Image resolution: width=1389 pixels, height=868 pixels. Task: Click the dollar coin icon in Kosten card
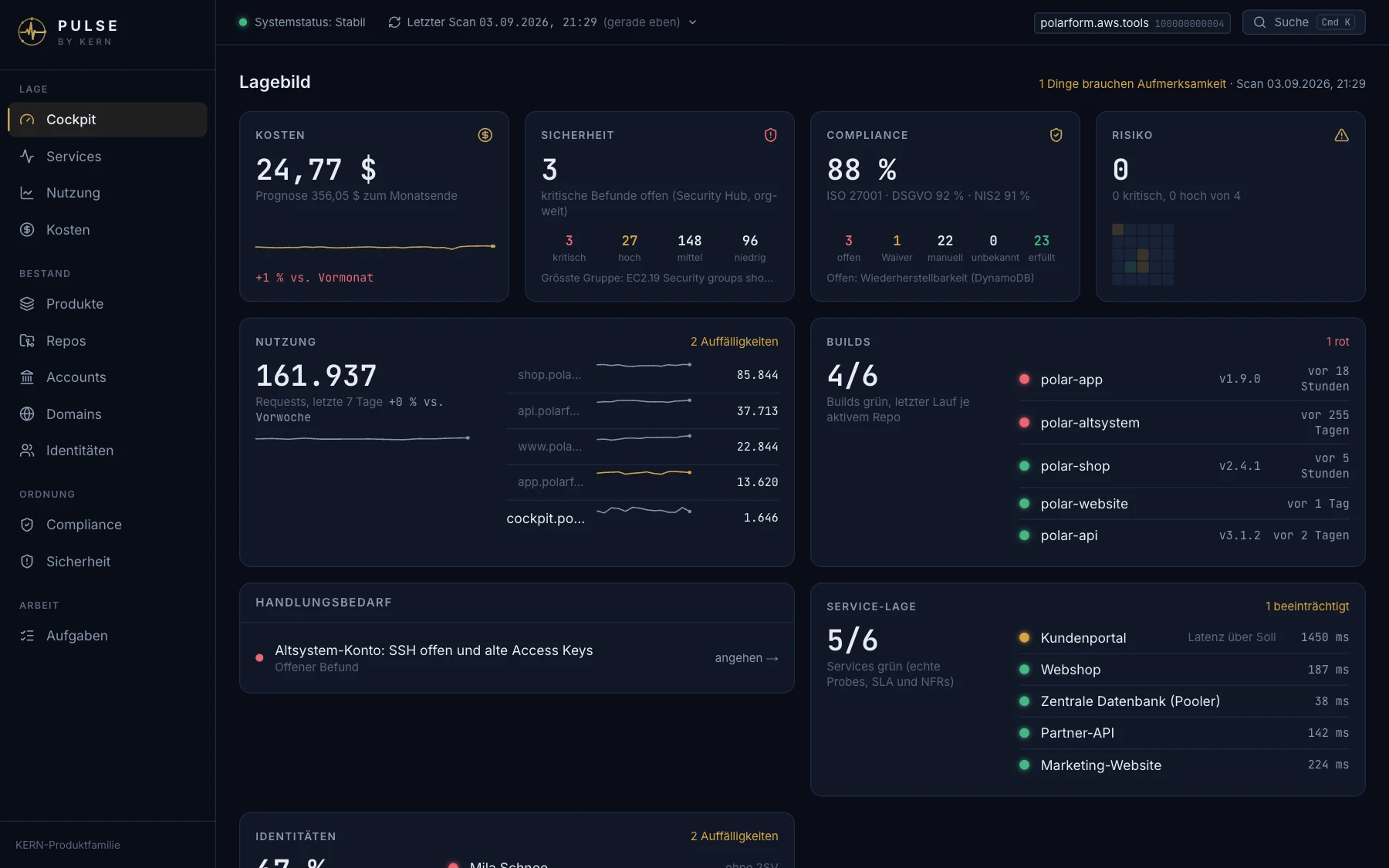pos(485,135)
